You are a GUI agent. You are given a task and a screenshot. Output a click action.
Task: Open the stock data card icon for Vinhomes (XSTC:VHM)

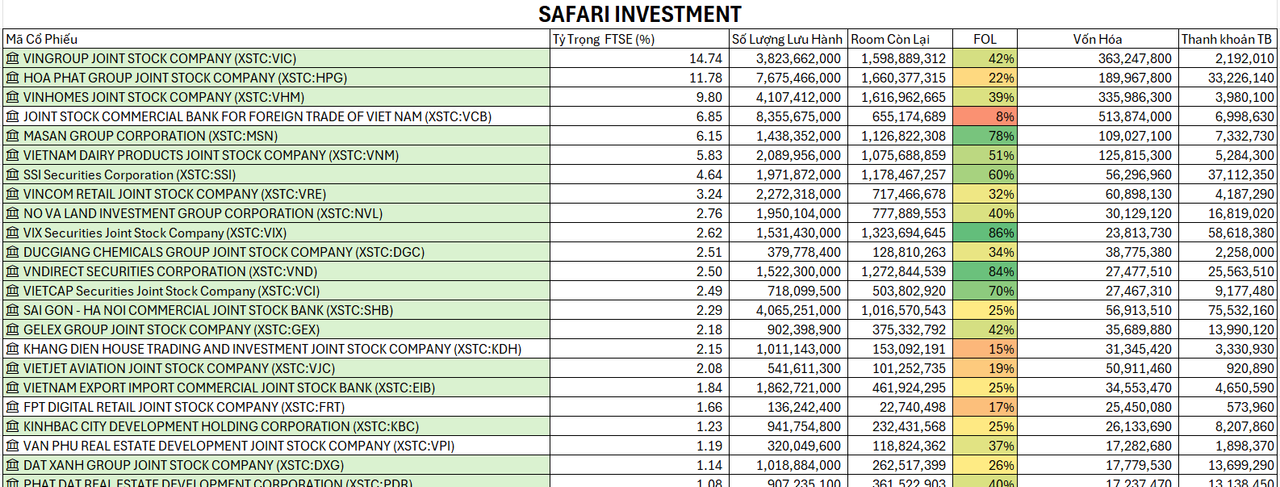point(13,97)
